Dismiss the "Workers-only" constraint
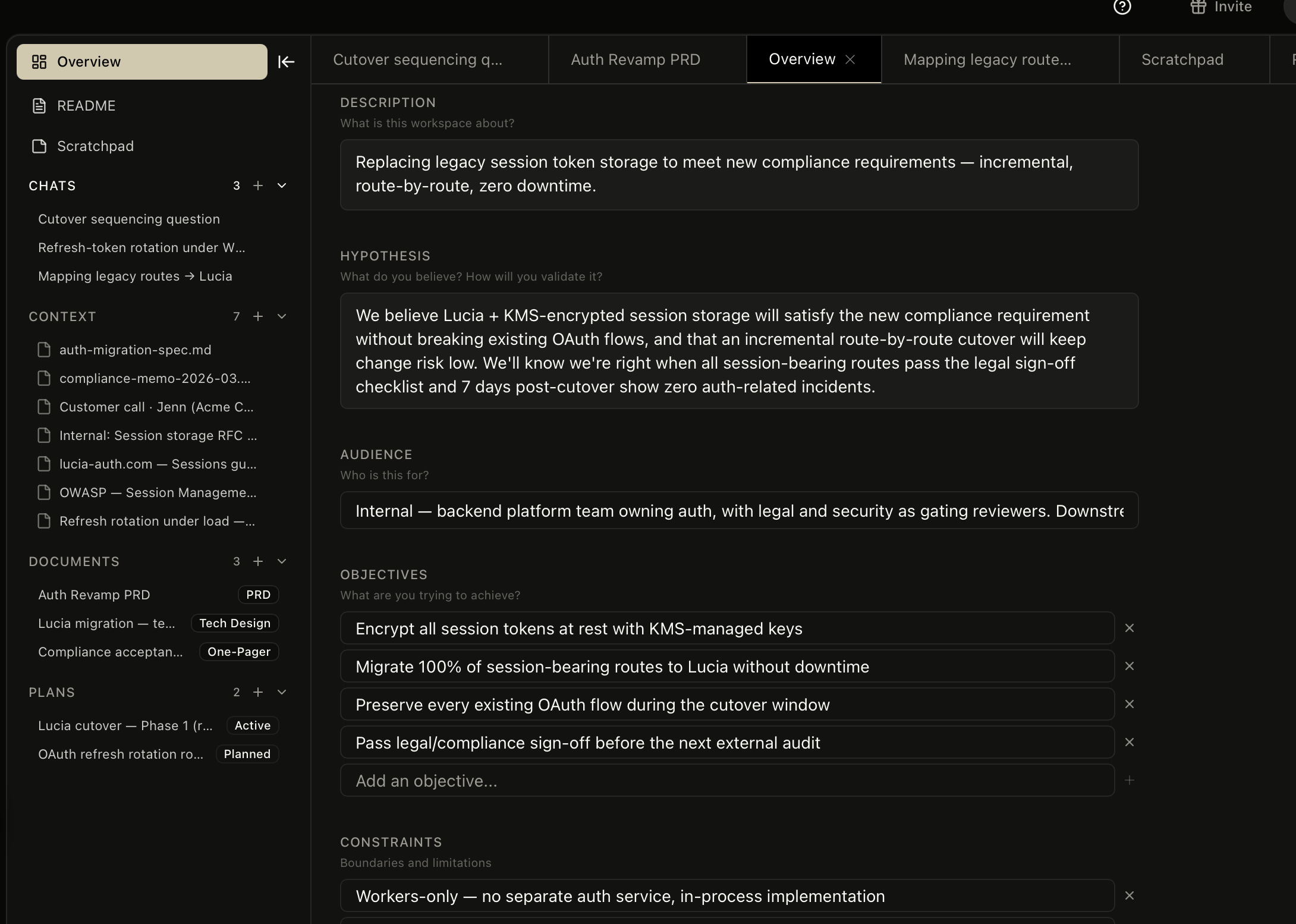 [1129, 895]
